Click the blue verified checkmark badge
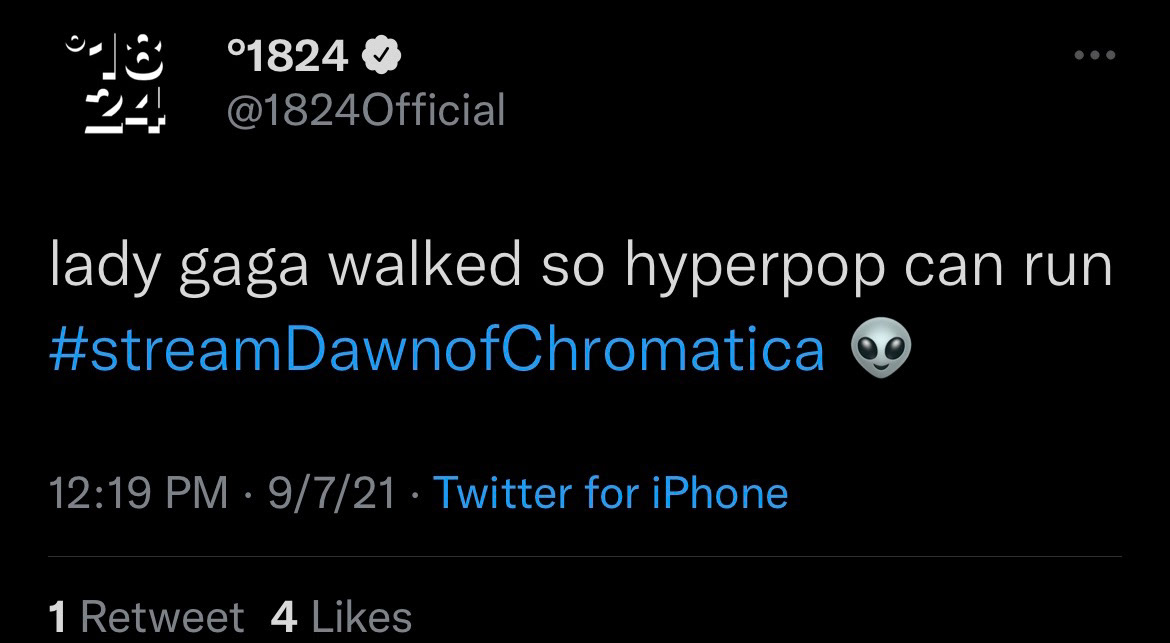 (x=381, y=57)
